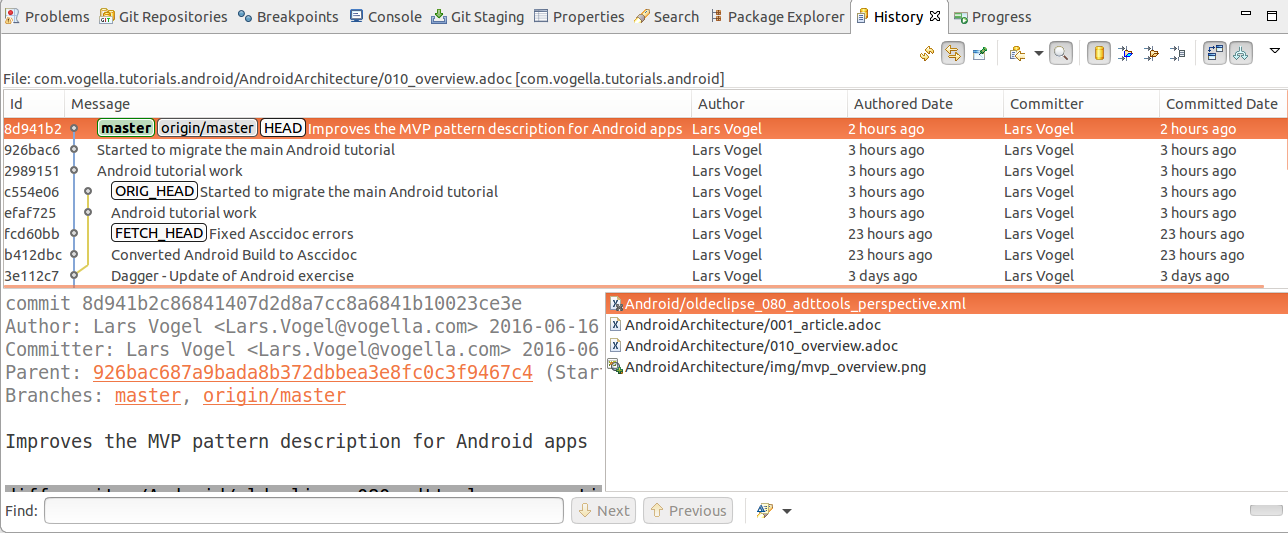Click the orange folder filter icon
1288x533 pixels.
pyautogui.click(x=1151, y=53)
